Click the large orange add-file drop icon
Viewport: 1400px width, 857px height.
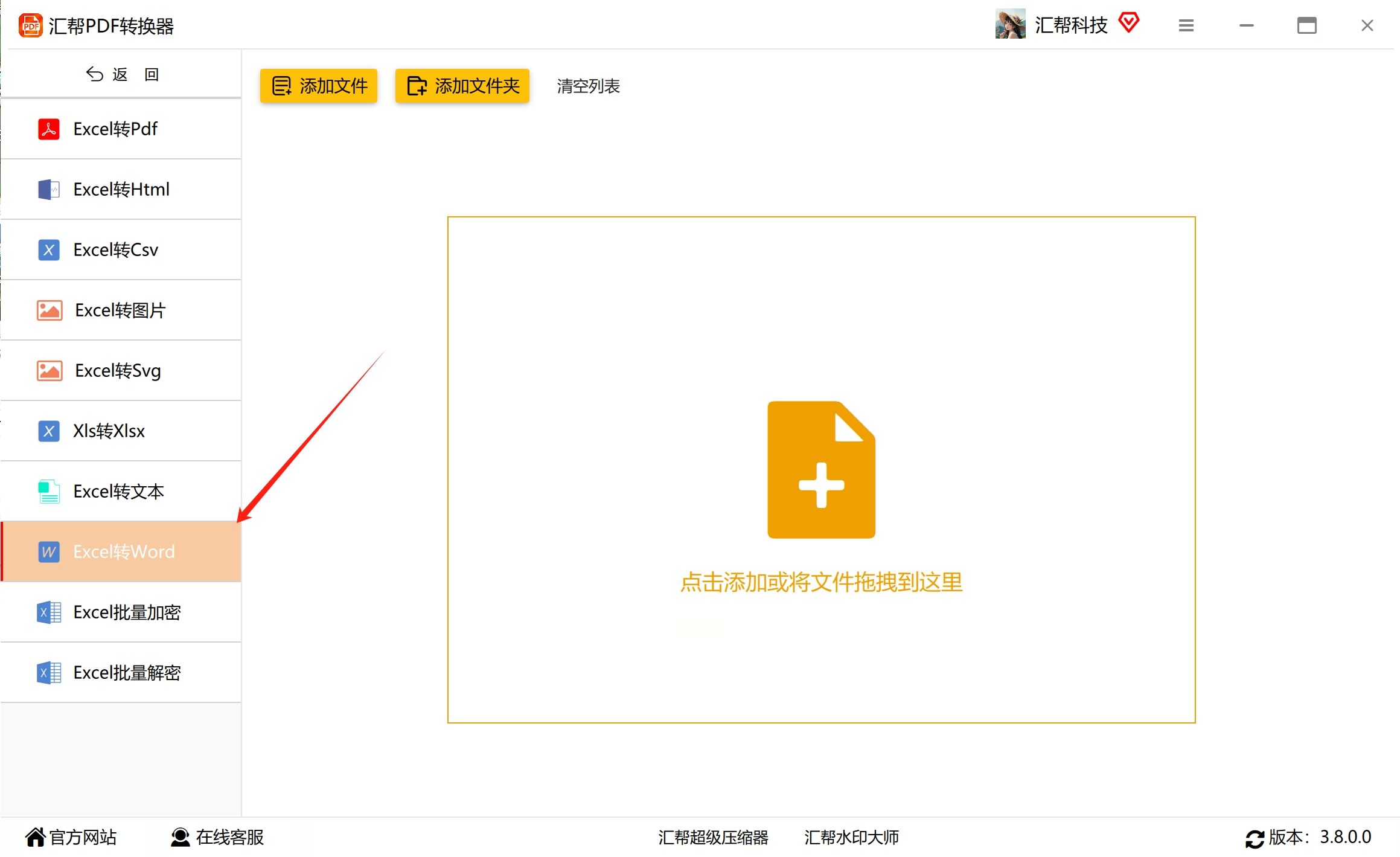pos(821,470)
